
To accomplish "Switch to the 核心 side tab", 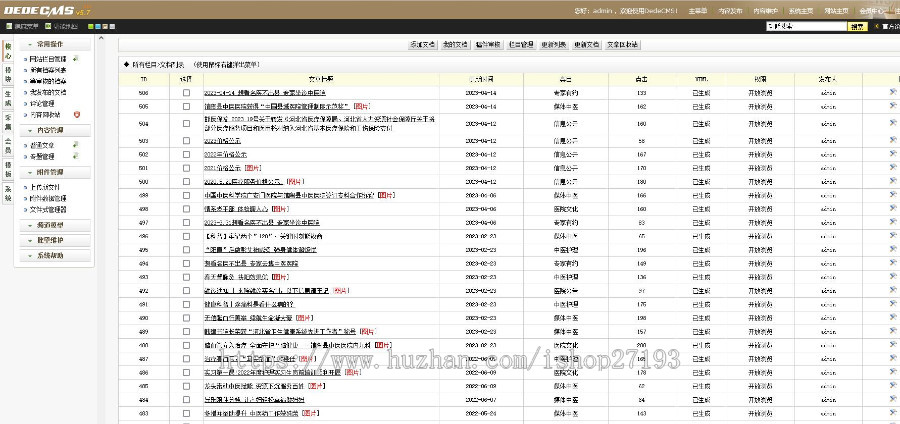I will (x=8, y=50).
